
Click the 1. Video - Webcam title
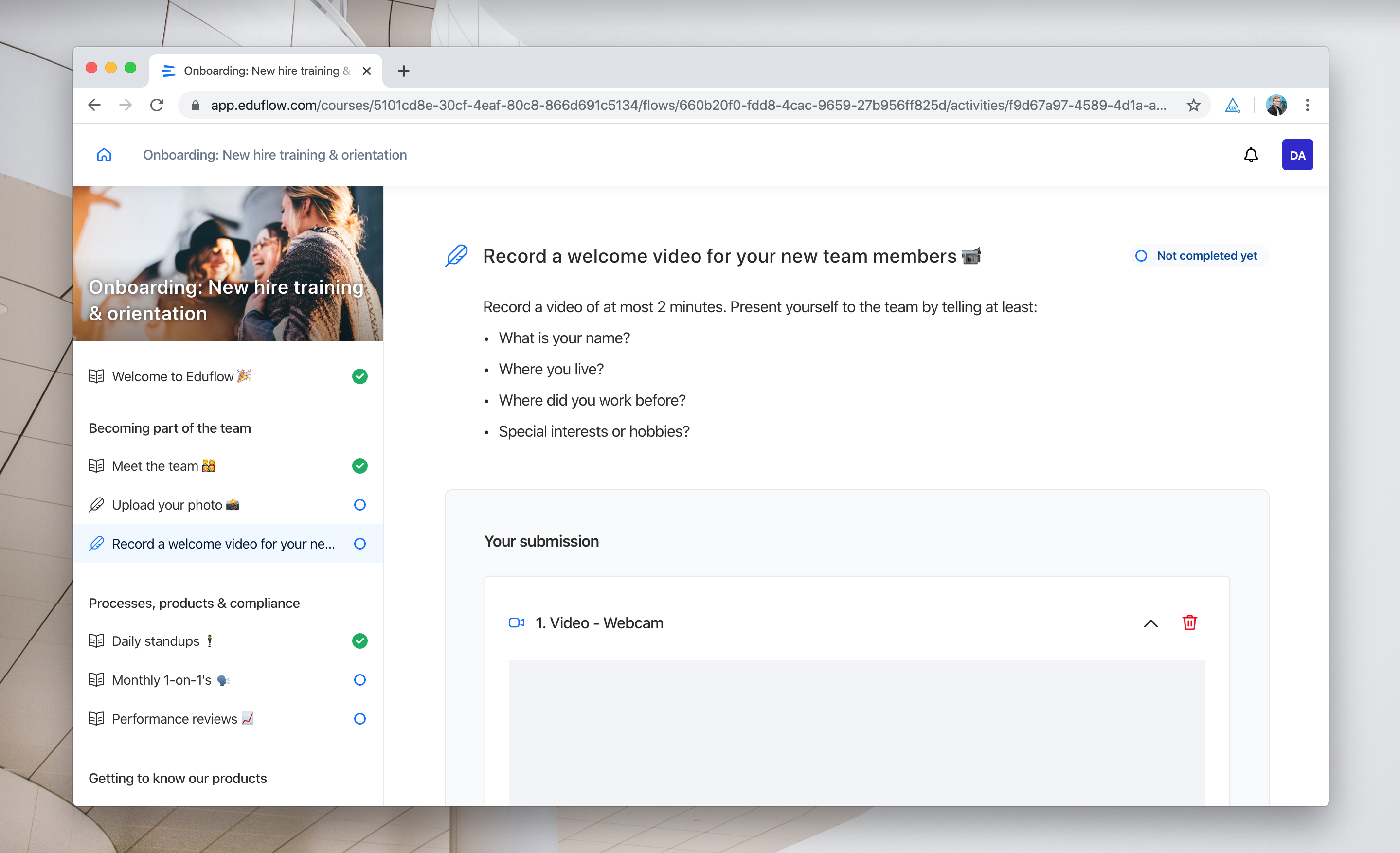(599, 623)
